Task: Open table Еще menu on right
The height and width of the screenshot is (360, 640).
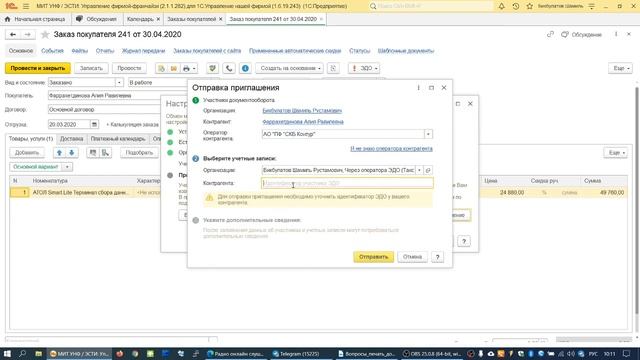Action: tap(616, 153)
